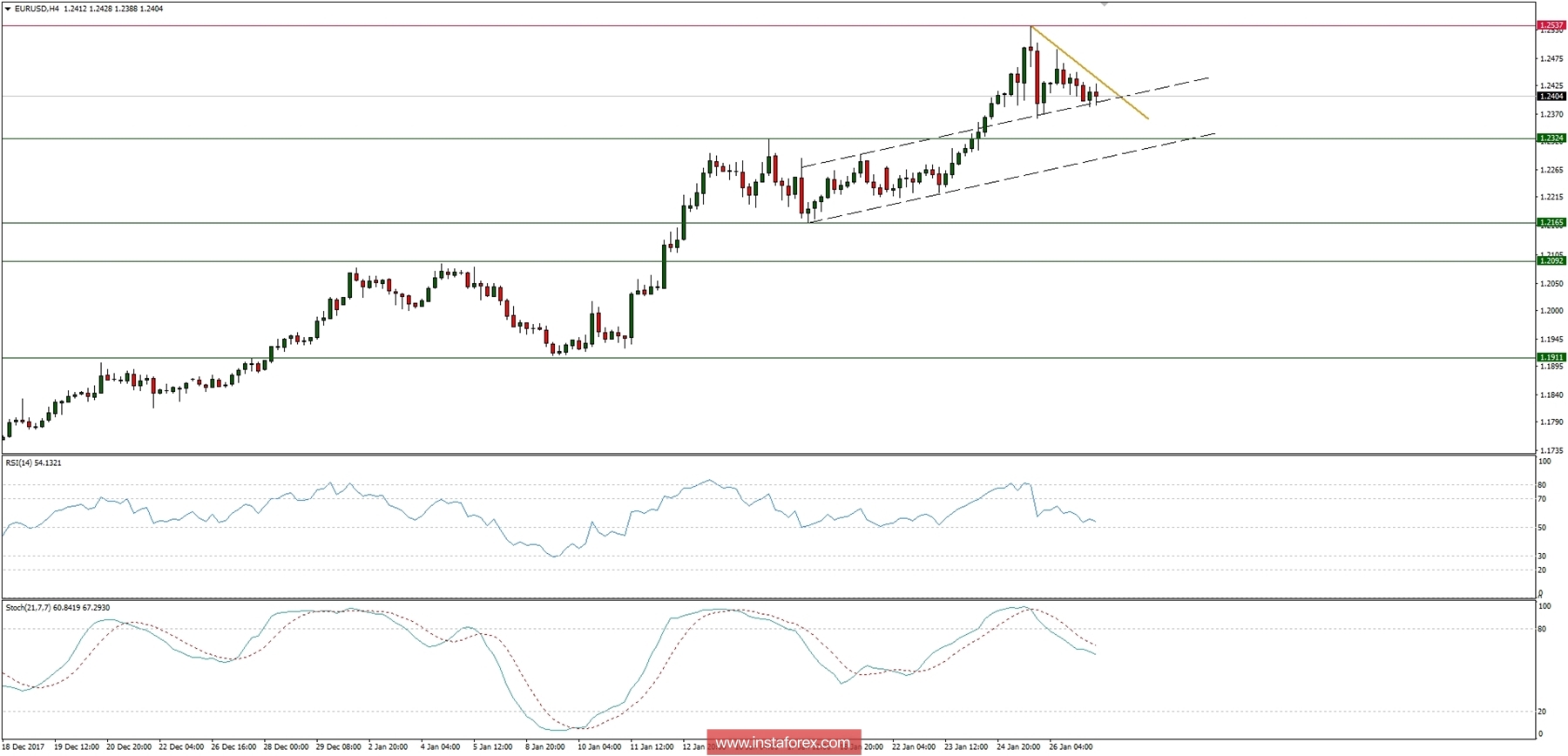The height and width of the screenshot is (756, 1568).
Task: Click the green 1.2324 support price tag
Action: tap(1551, 138)
